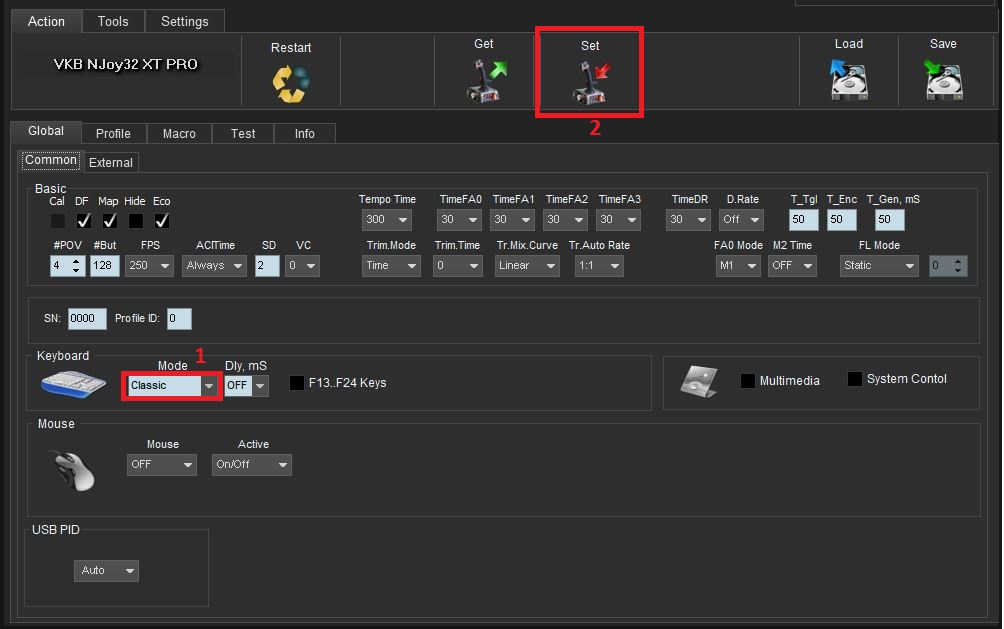Viewport: 1004px width, 629px height.
Task: Click the Get settings joystick icon
Action: (487, 80)
